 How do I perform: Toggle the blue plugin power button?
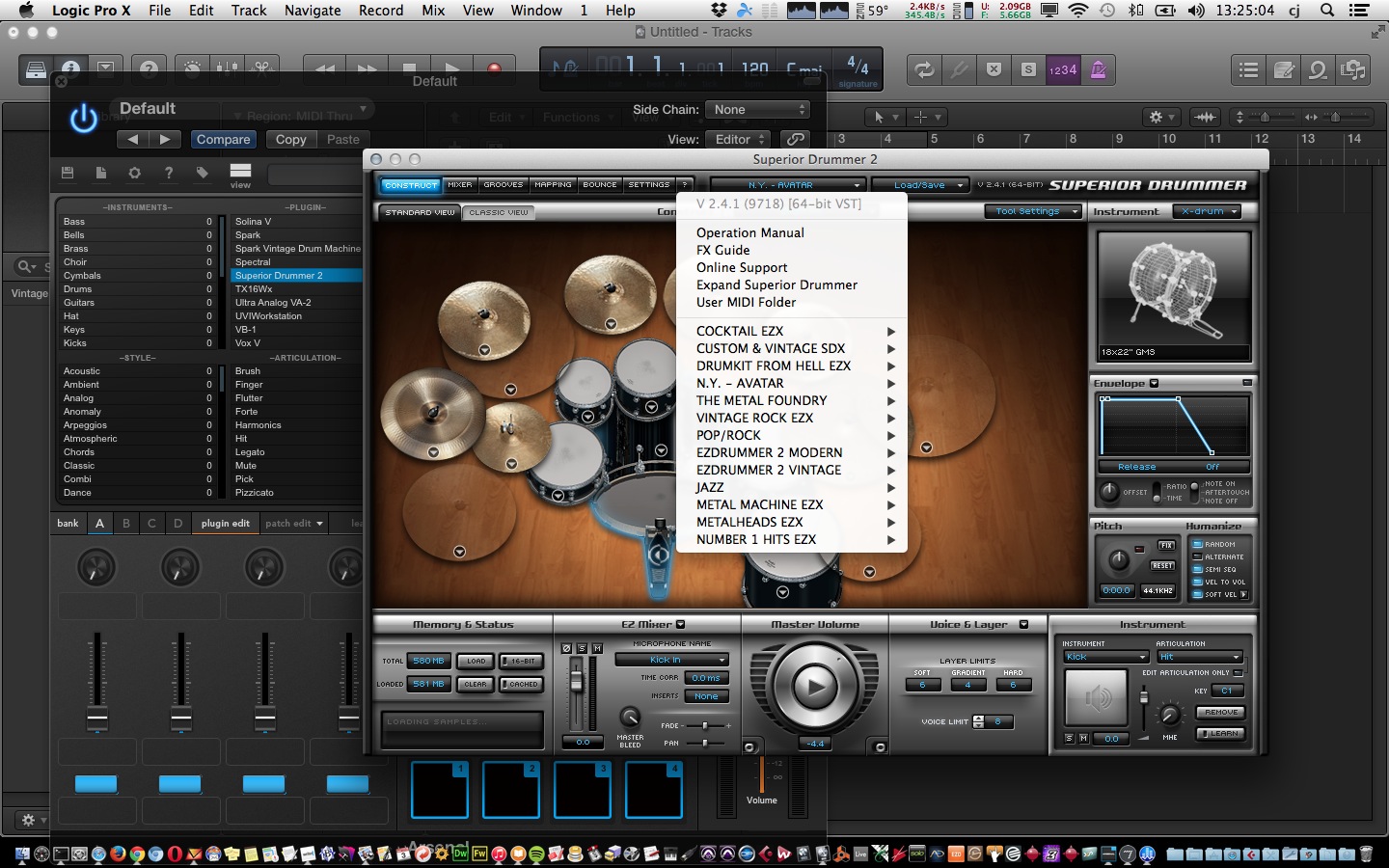(84, 118)
